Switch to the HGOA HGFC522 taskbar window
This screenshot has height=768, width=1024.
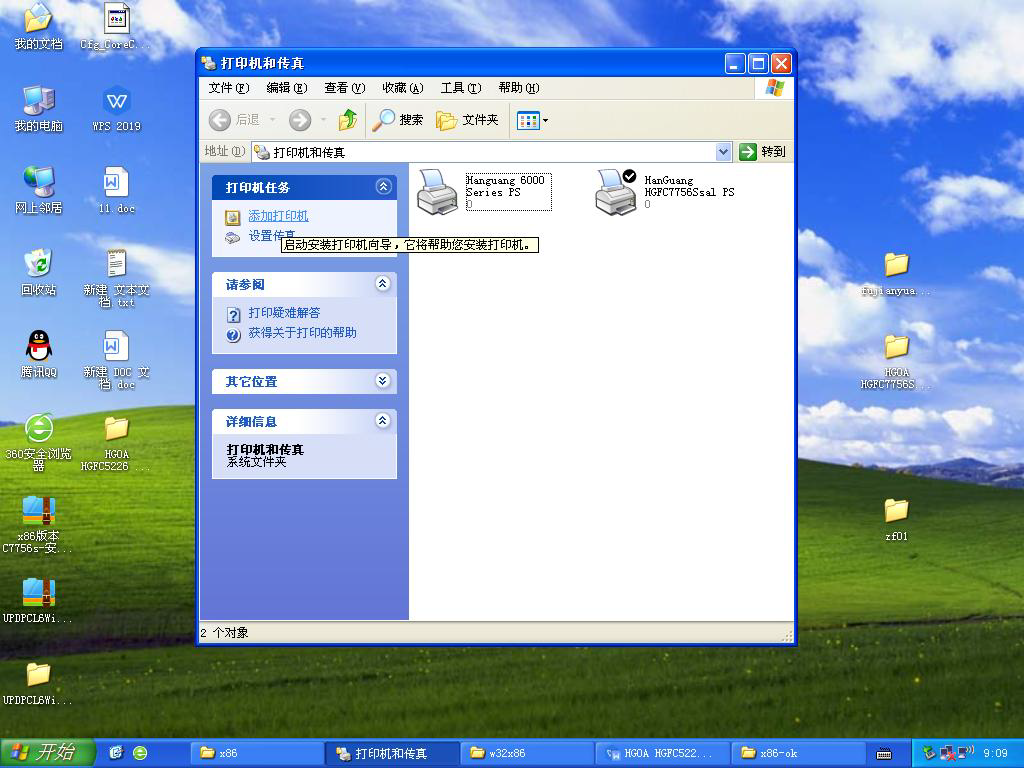[x=662, y=753]
